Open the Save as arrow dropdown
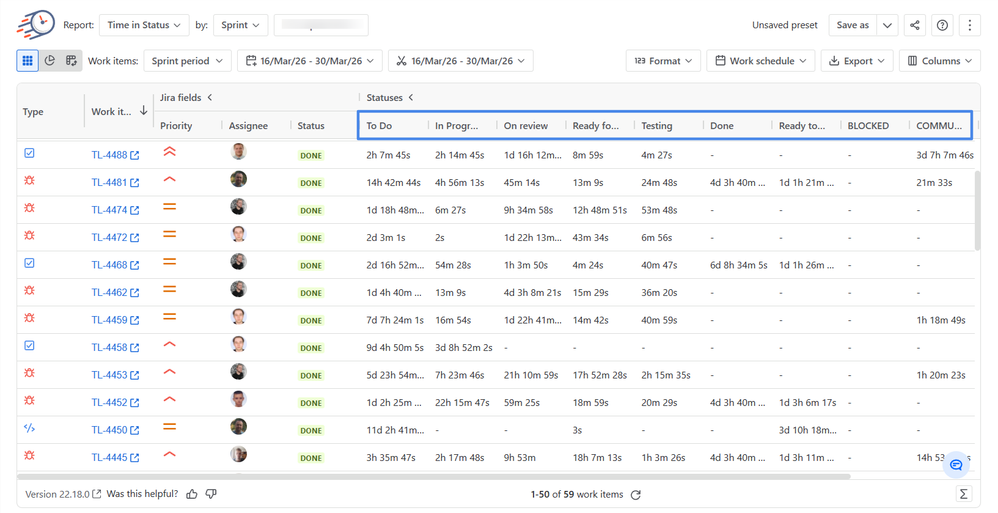The image size is (998, 513). pyautogui.click(x=887, y=25)
